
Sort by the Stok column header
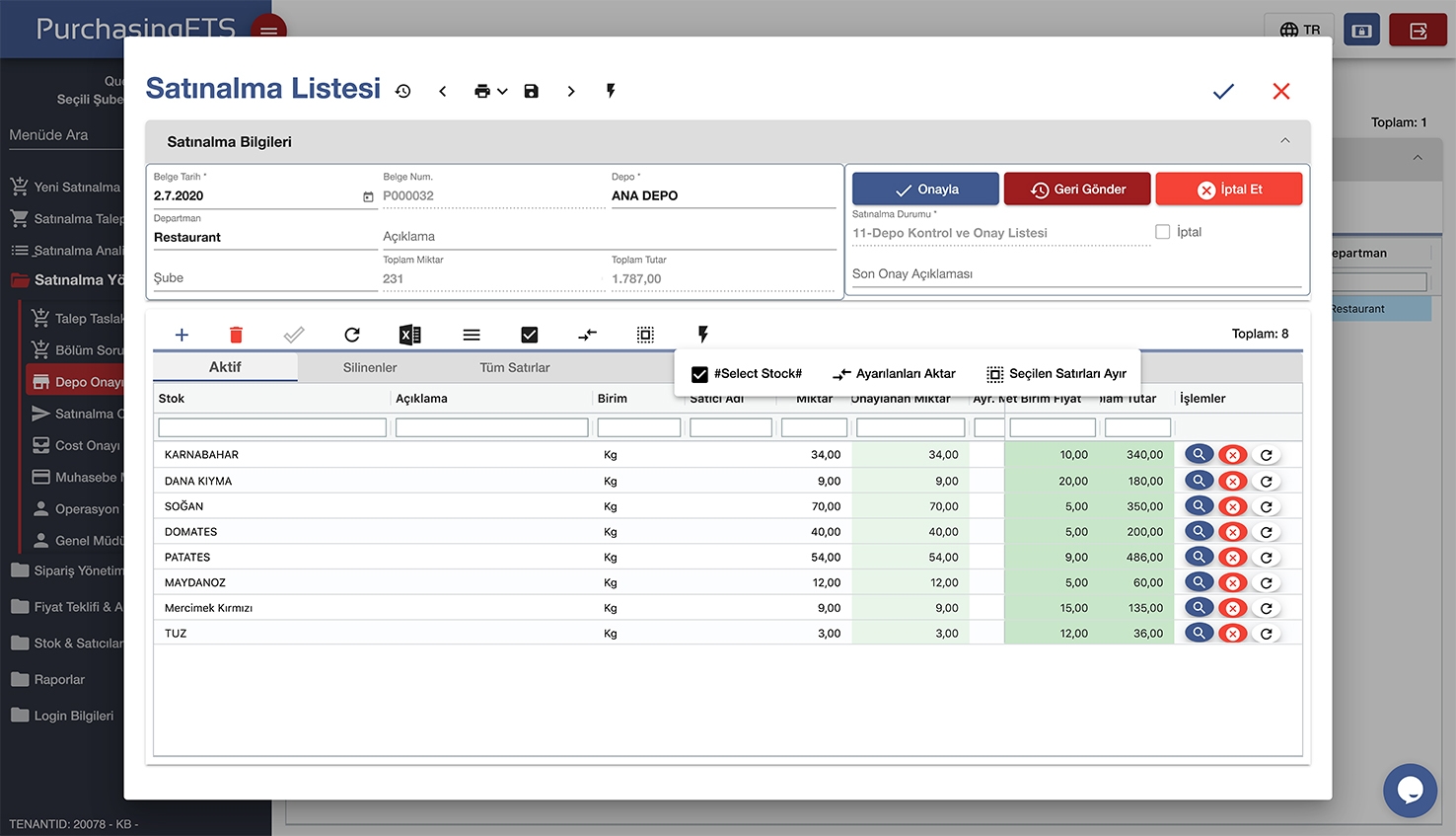click(172, 399)
